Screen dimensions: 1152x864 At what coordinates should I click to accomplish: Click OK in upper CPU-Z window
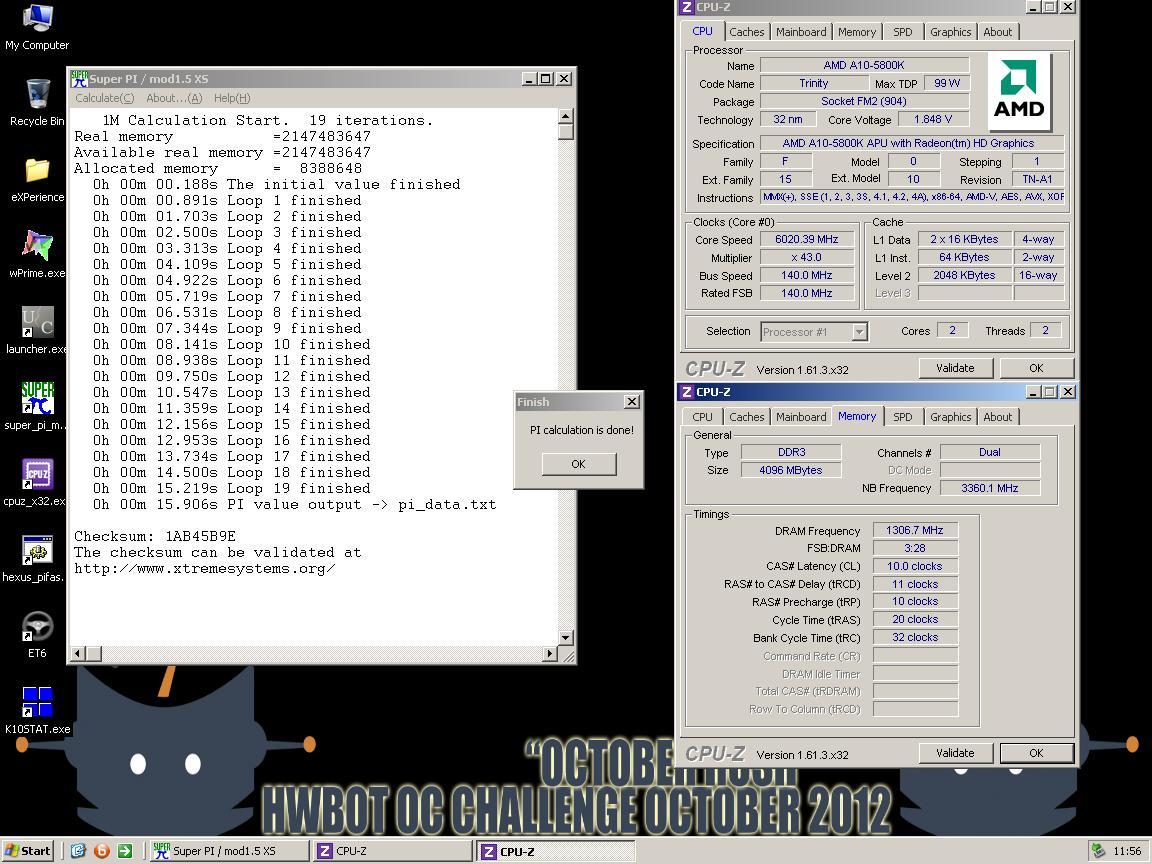[x=1036, y=368]
